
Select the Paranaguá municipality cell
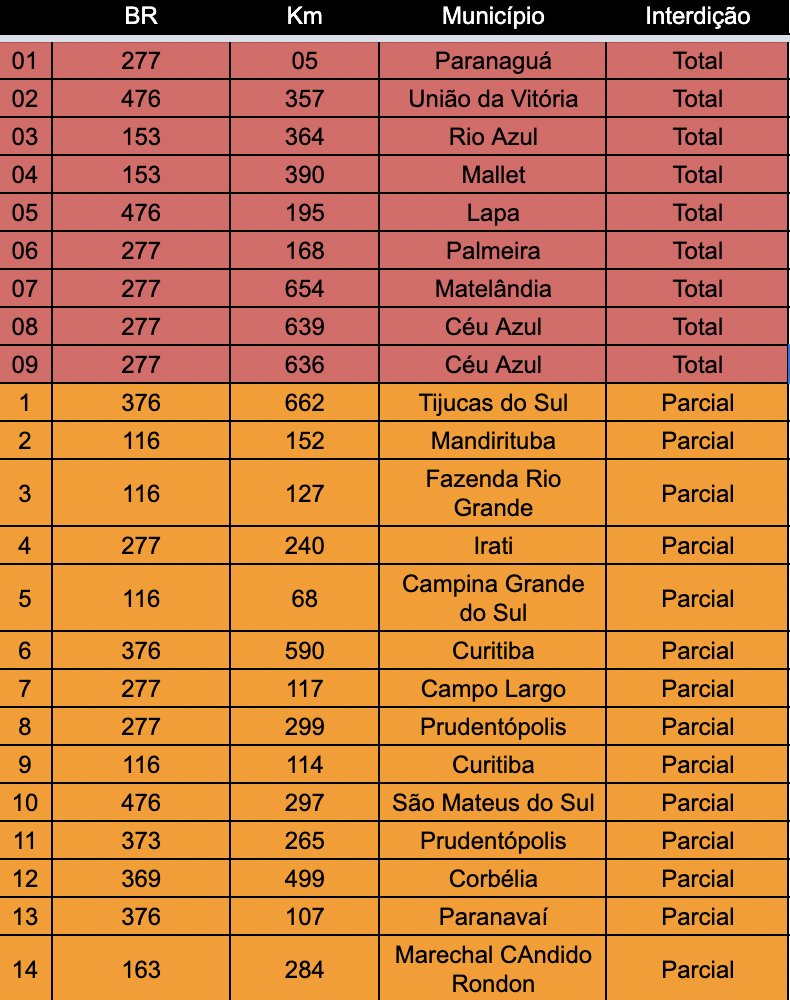(x=493, y=61)
